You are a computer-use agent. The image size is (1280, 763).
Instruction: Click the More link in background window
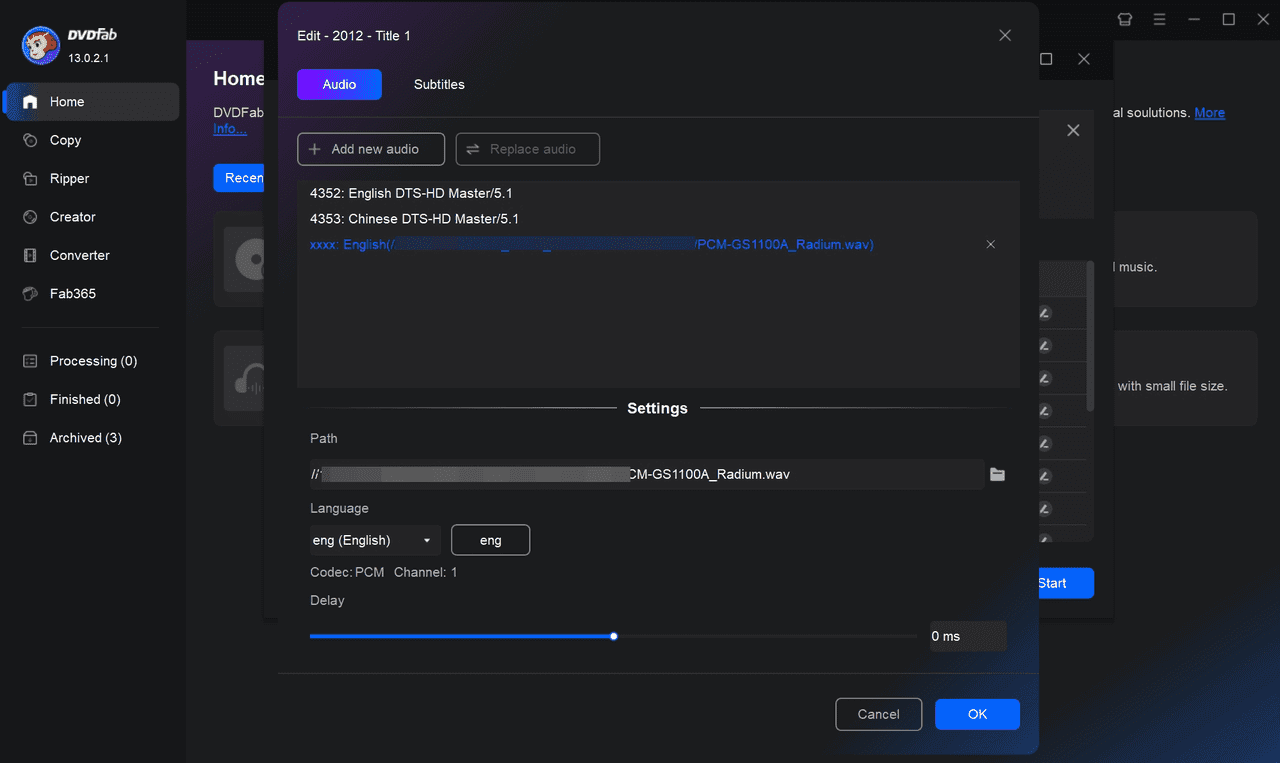pyautogui.click(x=1209, y=113)
